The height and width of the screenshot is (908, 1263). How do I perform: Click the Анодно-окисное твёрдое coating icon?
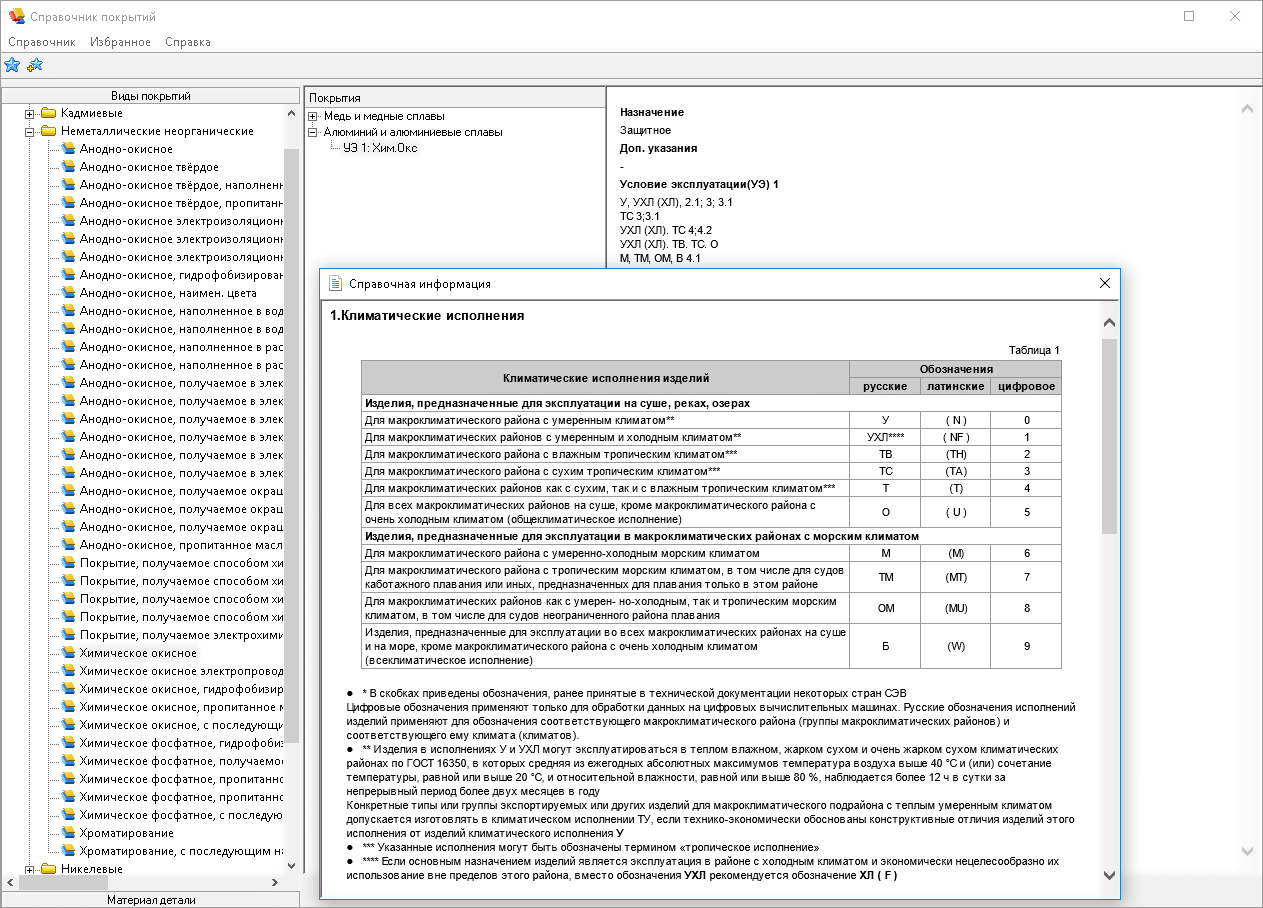click(68, 167)
